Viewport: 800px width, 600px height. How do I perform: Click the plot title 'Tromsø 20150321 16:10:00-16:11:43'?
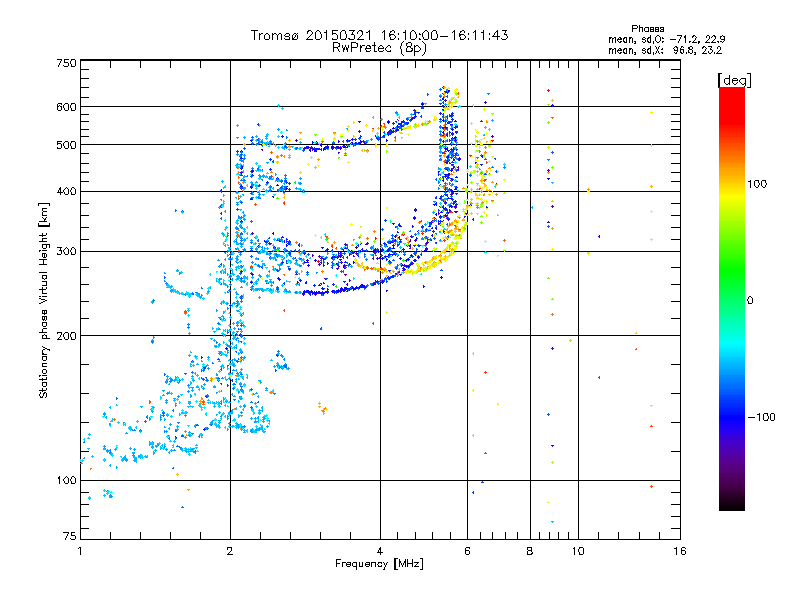click(x=379, y=35)
